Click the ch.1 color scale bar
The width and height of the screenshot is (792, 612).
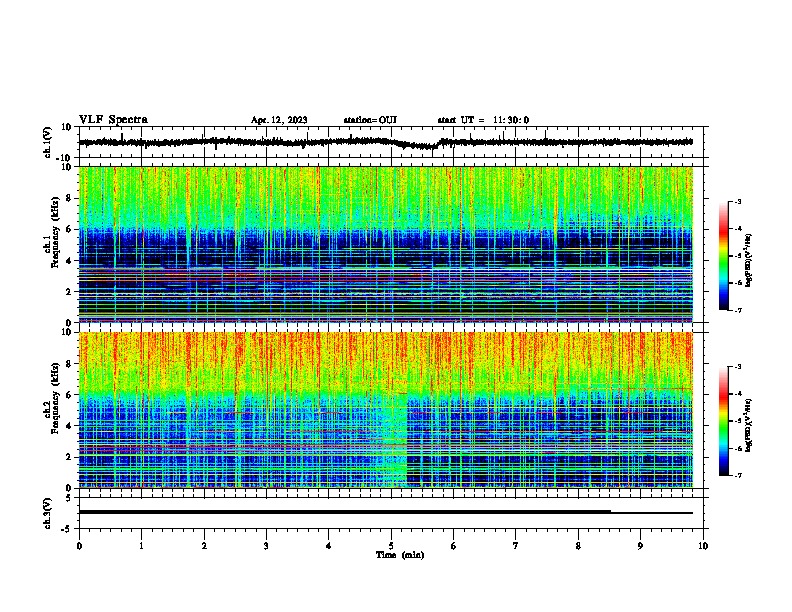coord(724,256)
